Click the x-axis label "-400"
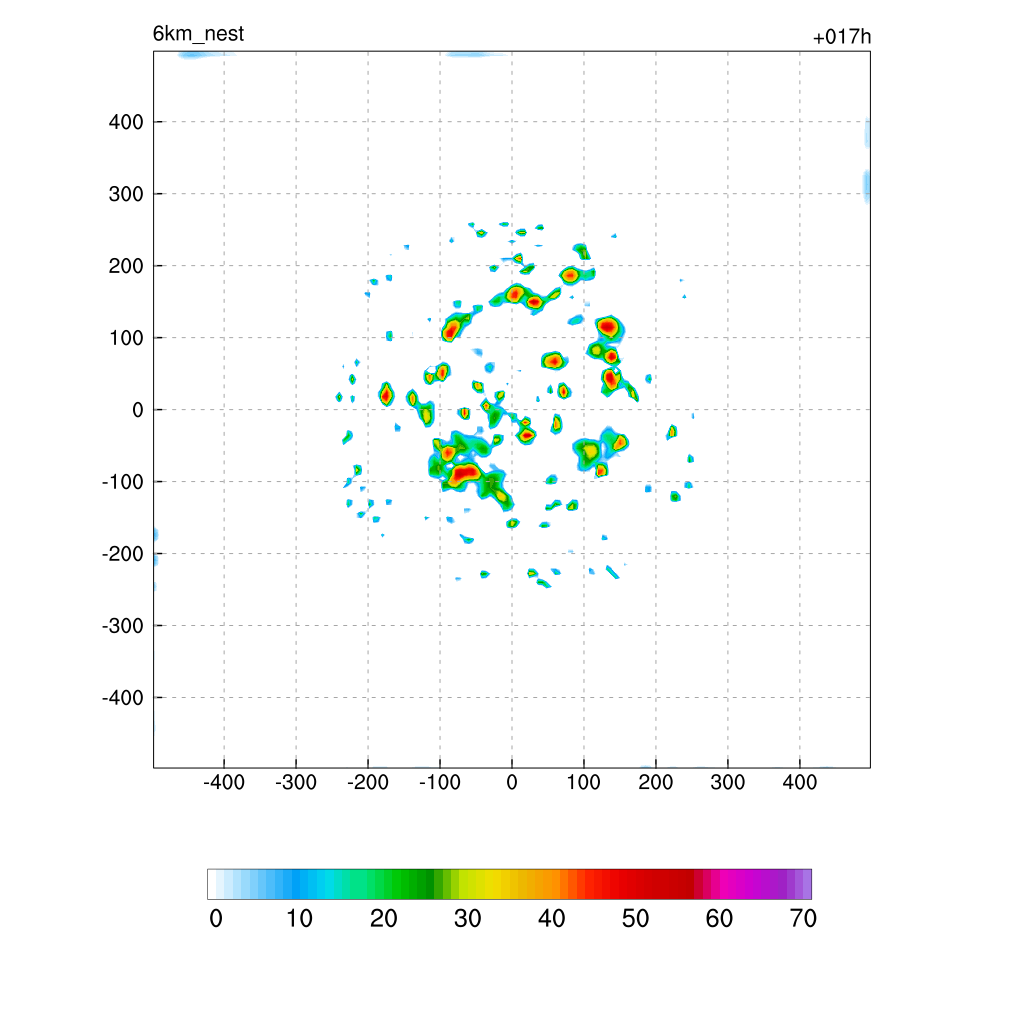The width and height of the screenshot is (1024, 1024). [x=224, y=782]
